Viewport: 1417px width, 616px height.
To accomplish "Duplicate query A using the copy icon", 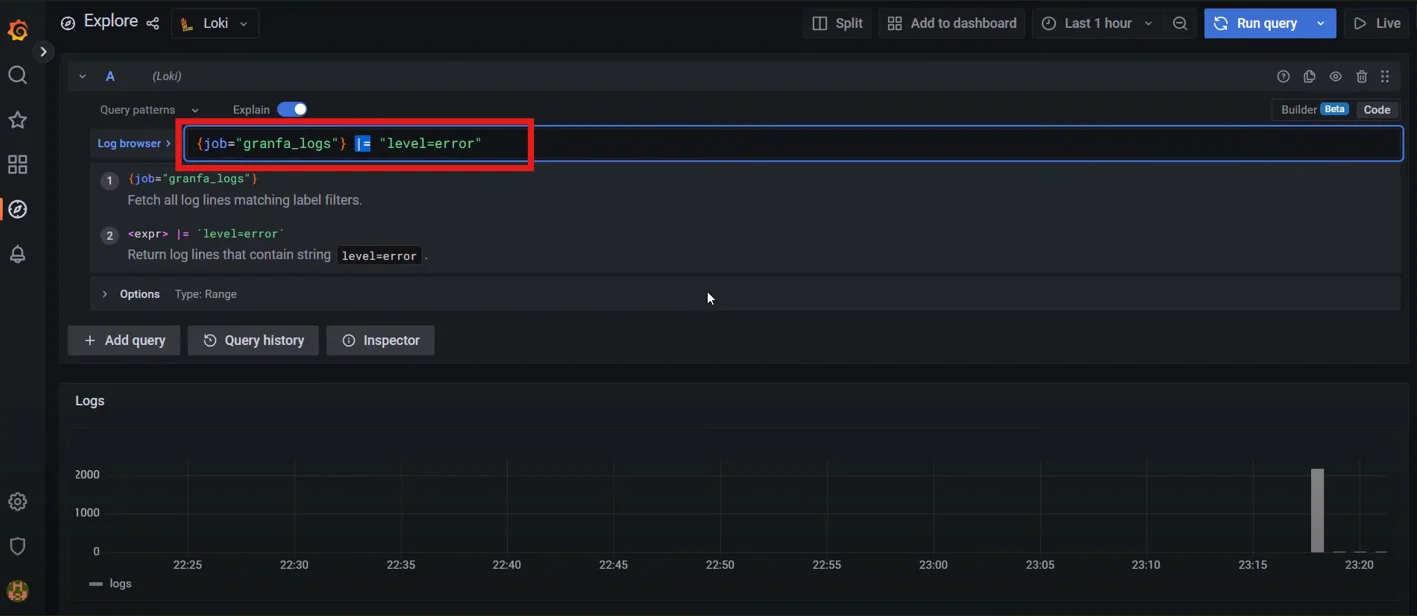I will [1309, 75].
